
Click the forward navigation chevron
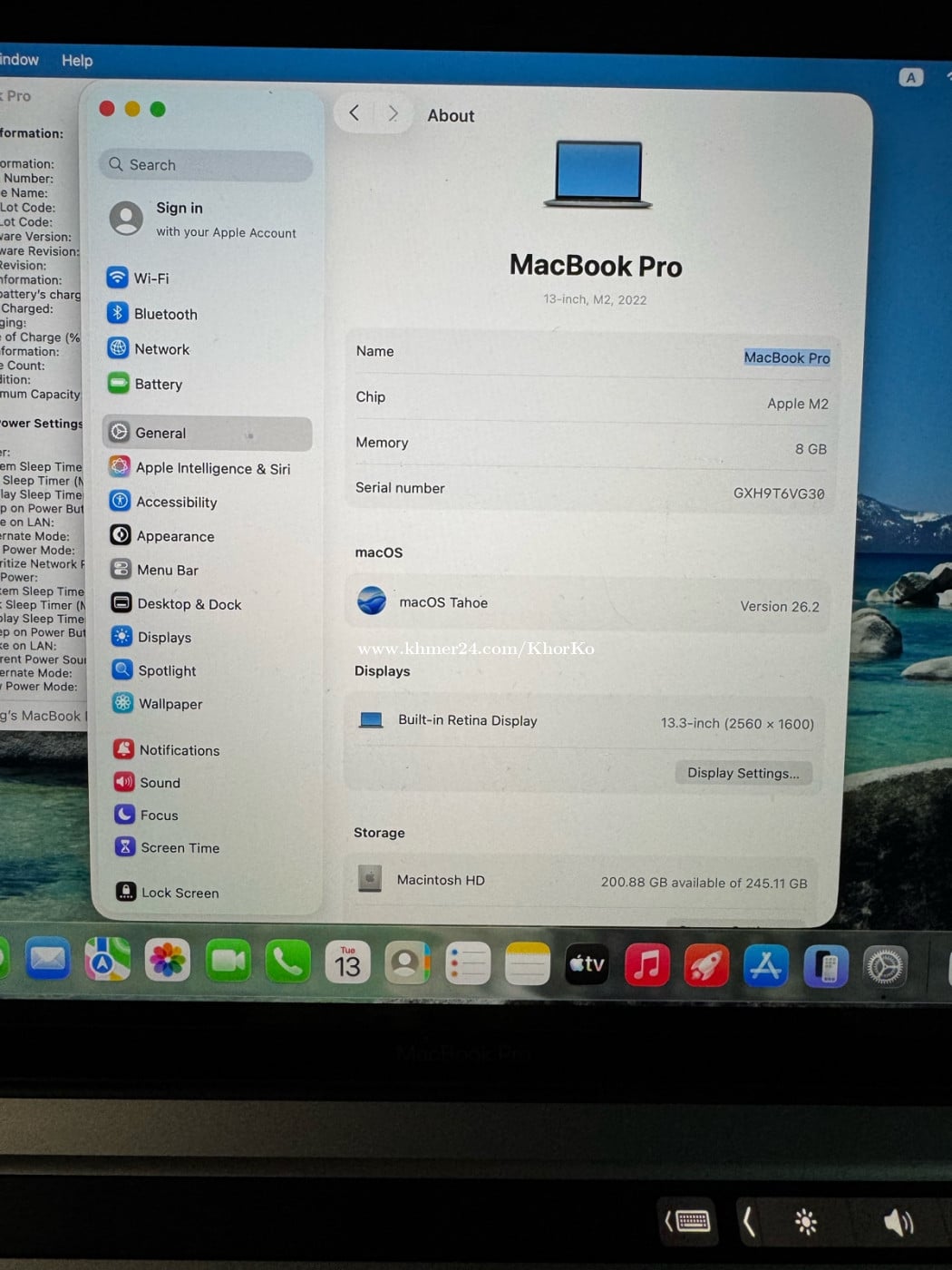point(393,113)
